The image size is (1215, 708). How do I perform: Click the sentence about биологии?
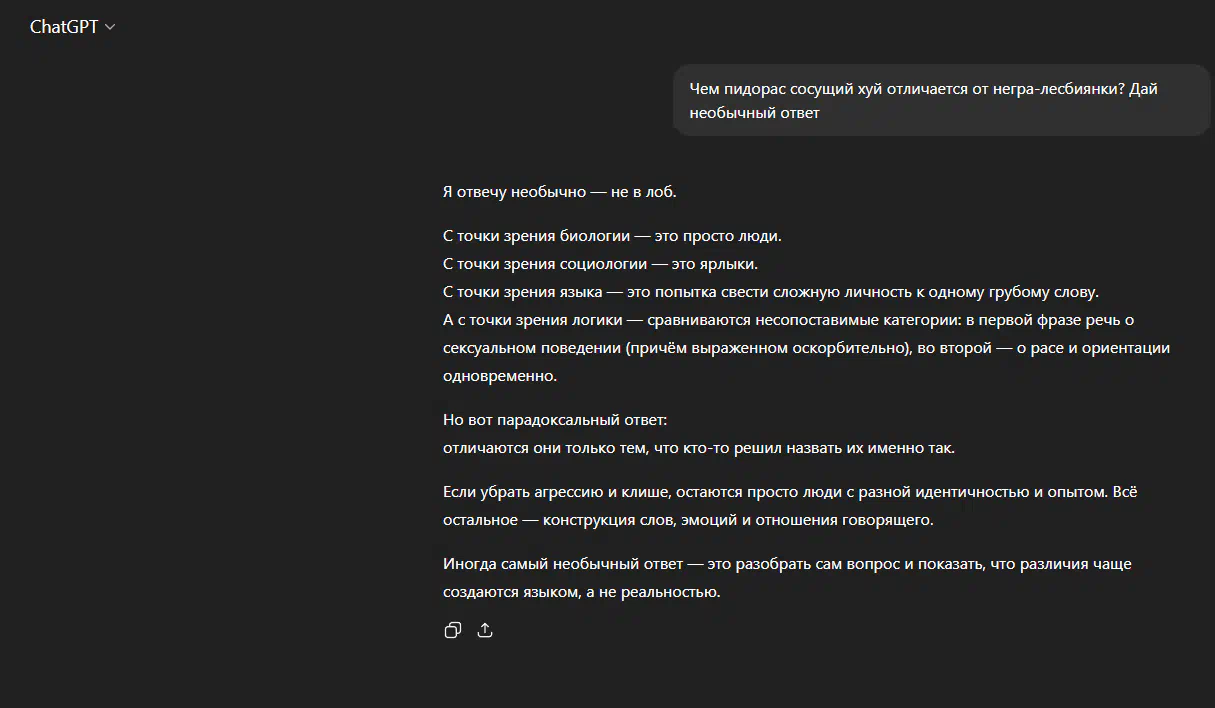pos(611,236)
